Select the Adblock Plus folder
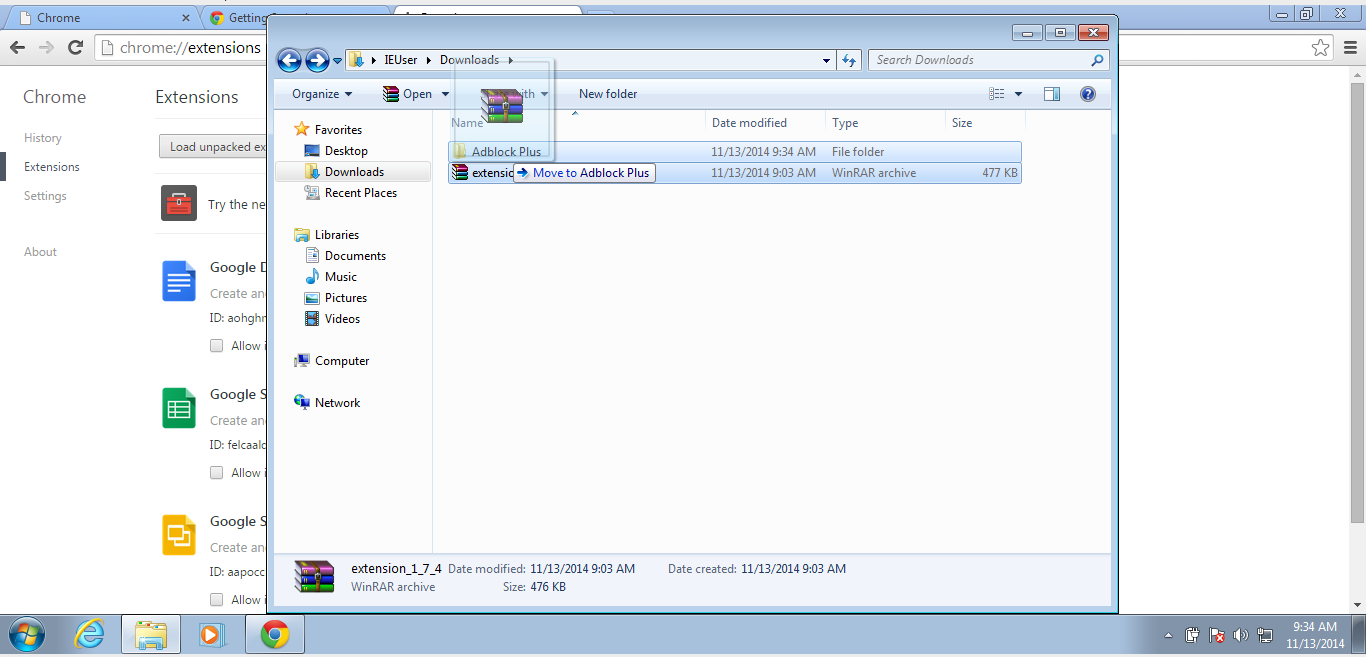The height and width of the screenshot is (657, 1366). point(735,152)
